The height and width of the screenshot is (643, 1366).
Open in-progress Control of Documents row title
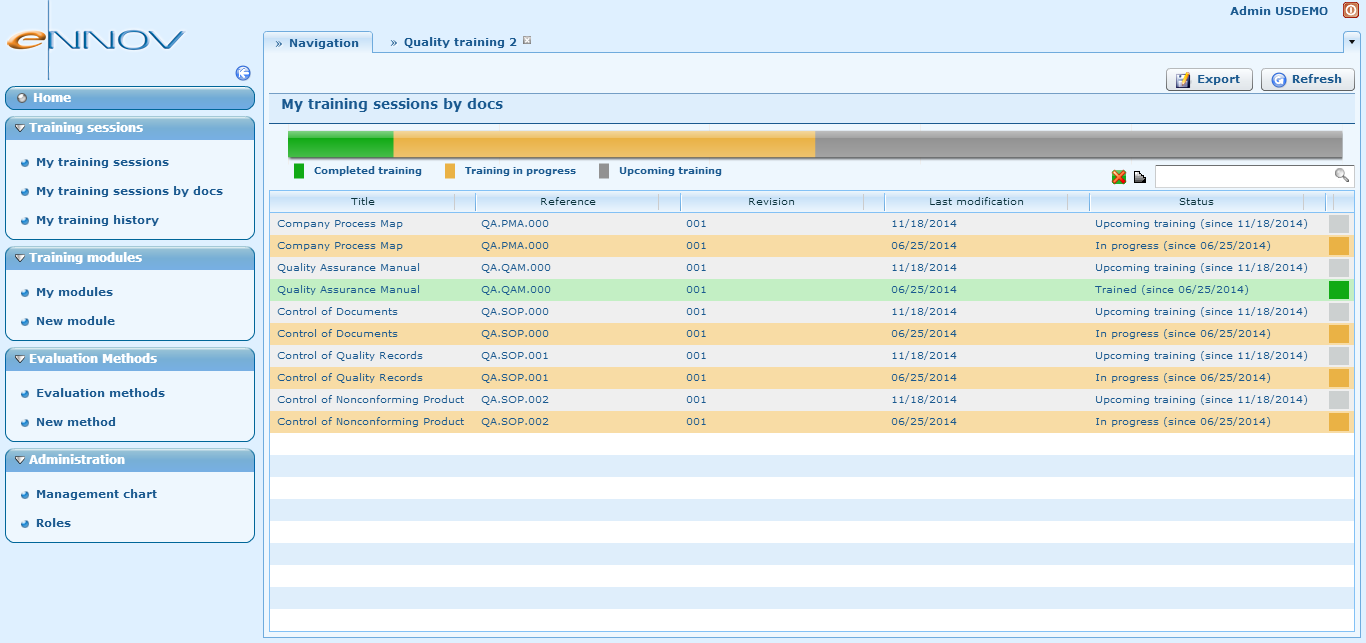(x=337, y=334)
